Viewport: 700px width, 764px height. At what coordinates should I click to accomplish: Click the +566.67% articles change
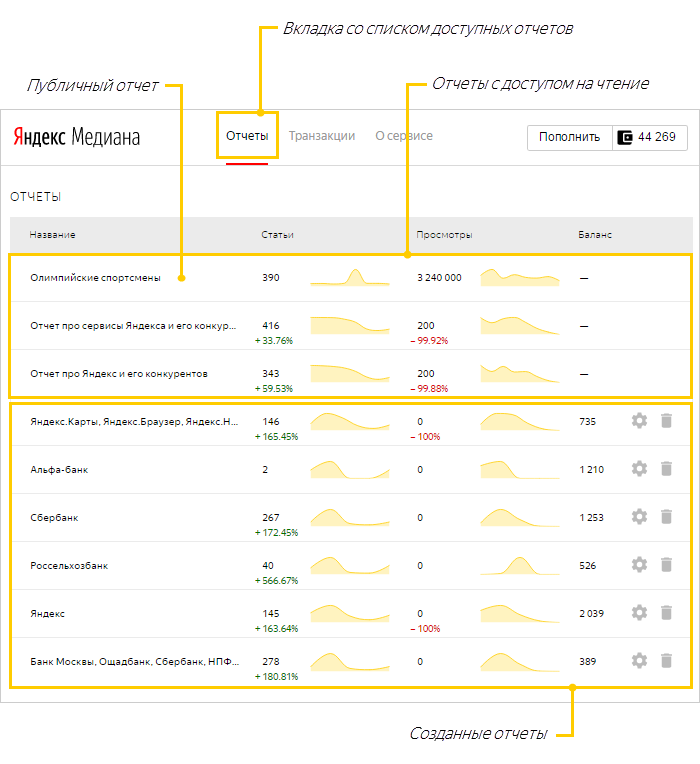pyautogui.click(x=276, y=581)
